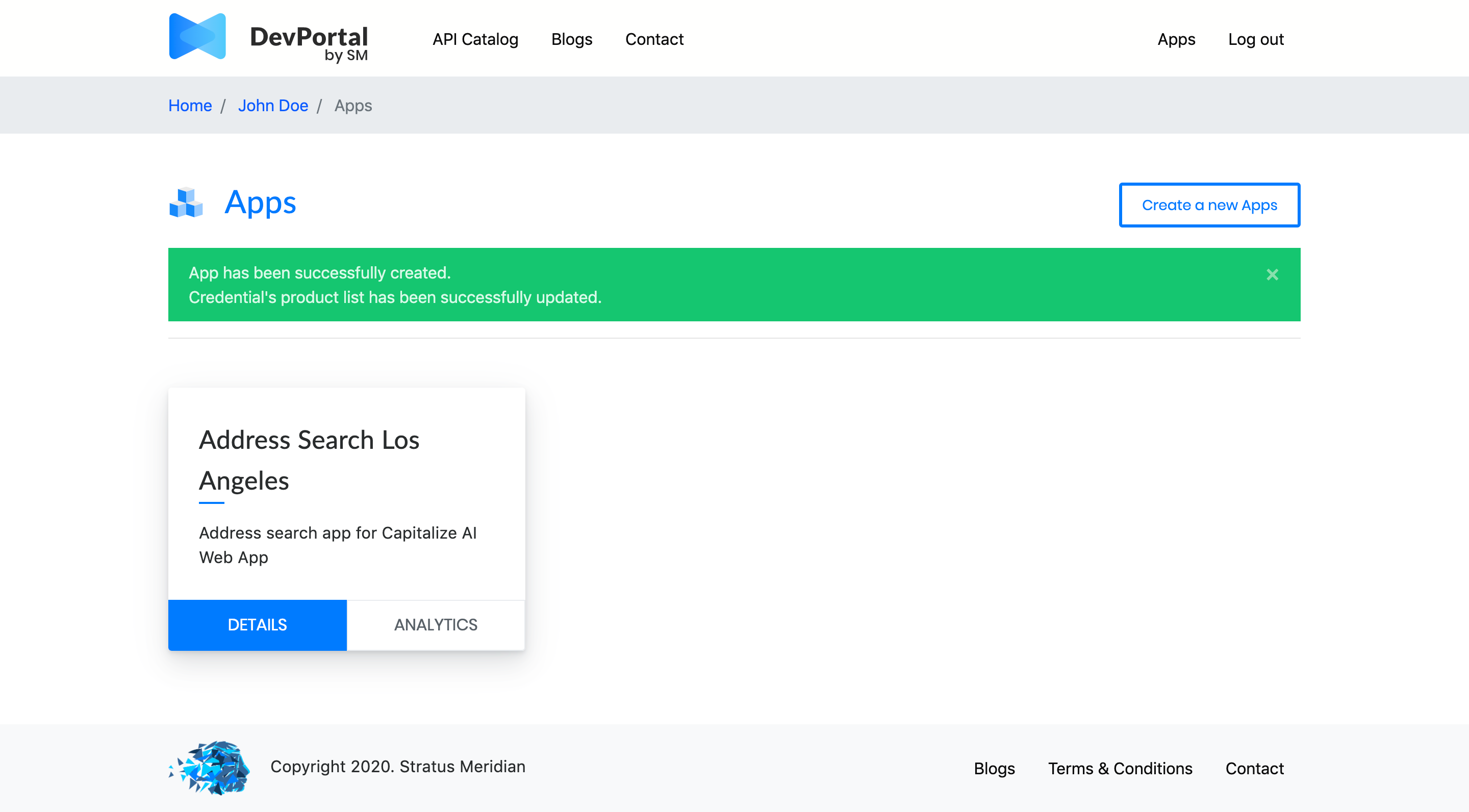Open Blogs from the footer
The image size is (1469, 812).
[995, 769]
